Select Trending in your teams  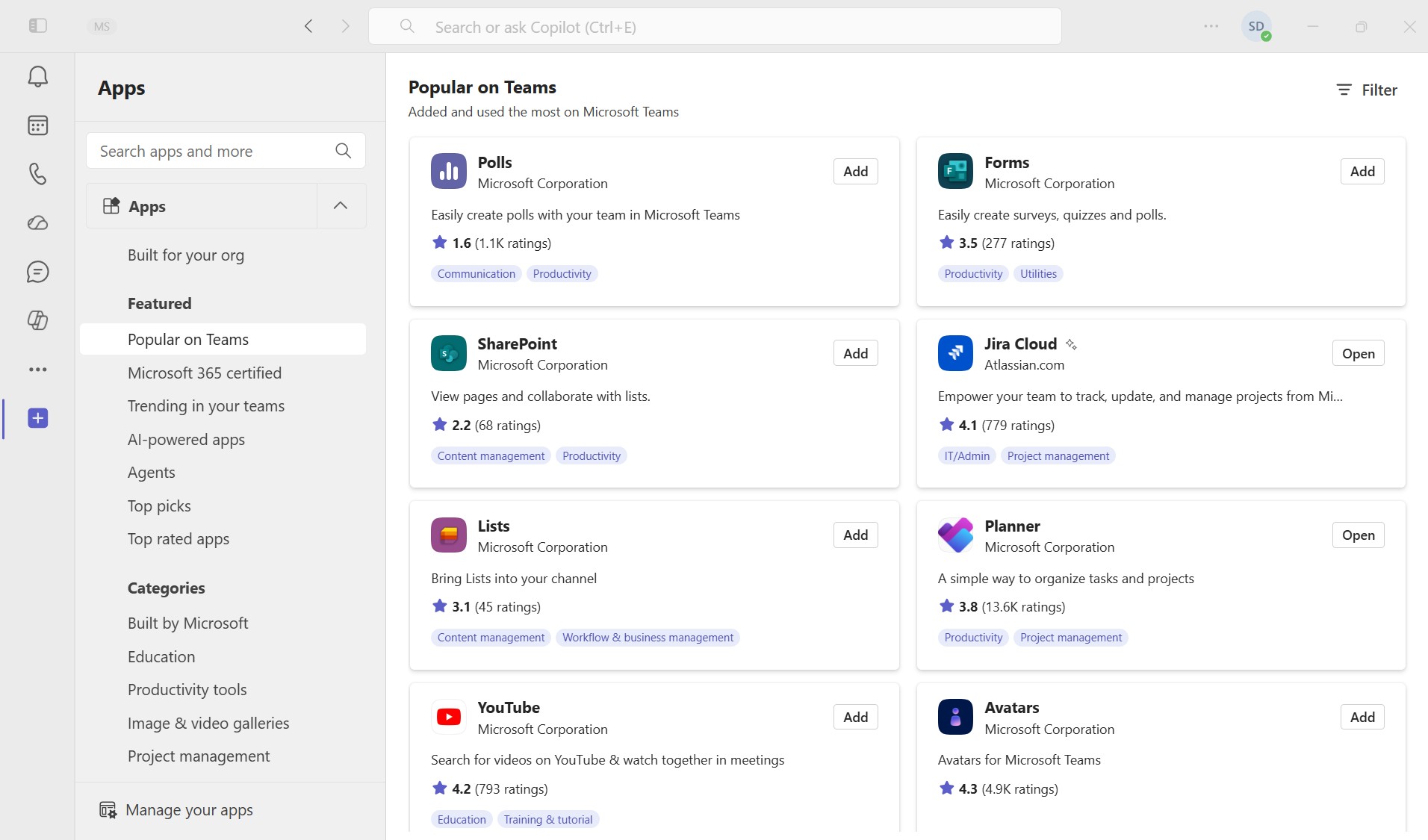point(206,406)
